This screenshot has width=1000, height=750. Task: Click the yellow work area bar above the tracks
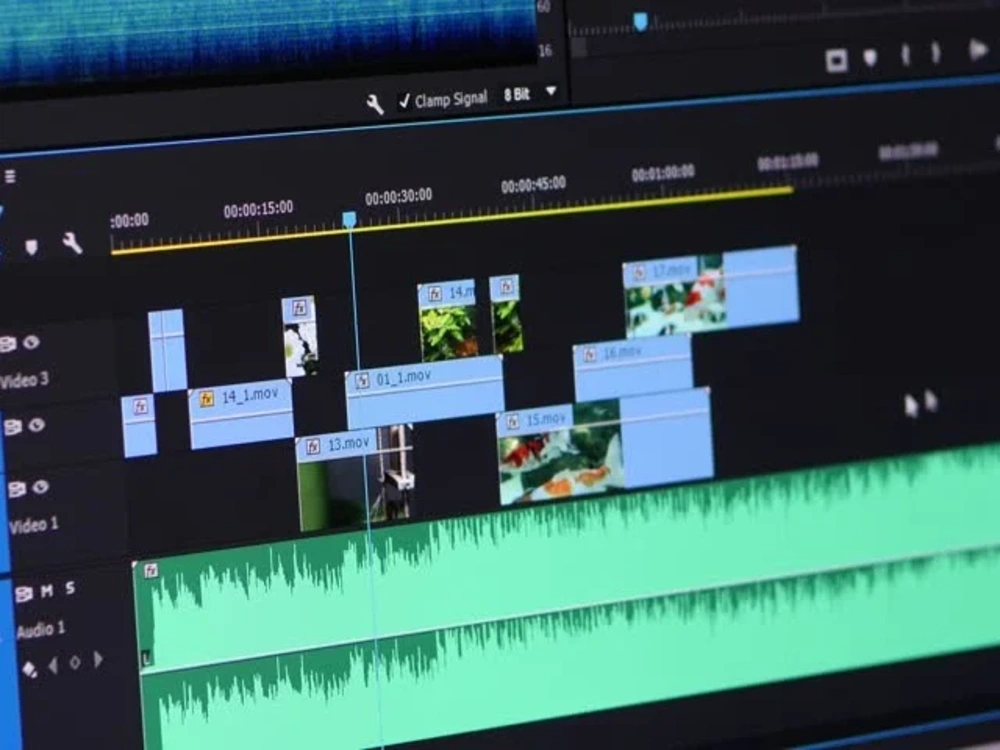[x=452, y=221]
